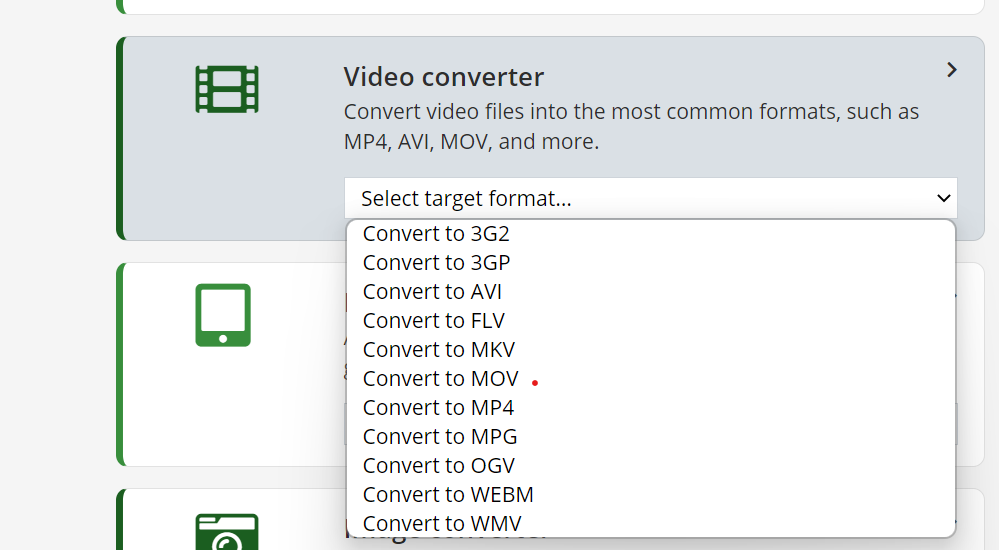
Task: Choose Convert to OGV option
Action: click(650, 465)
